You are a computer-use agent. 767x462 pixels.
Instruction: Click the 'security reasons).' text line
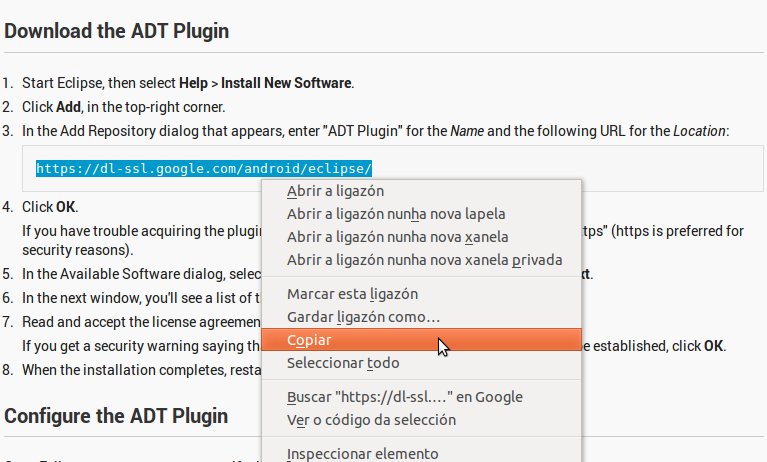tap(78, 250)
